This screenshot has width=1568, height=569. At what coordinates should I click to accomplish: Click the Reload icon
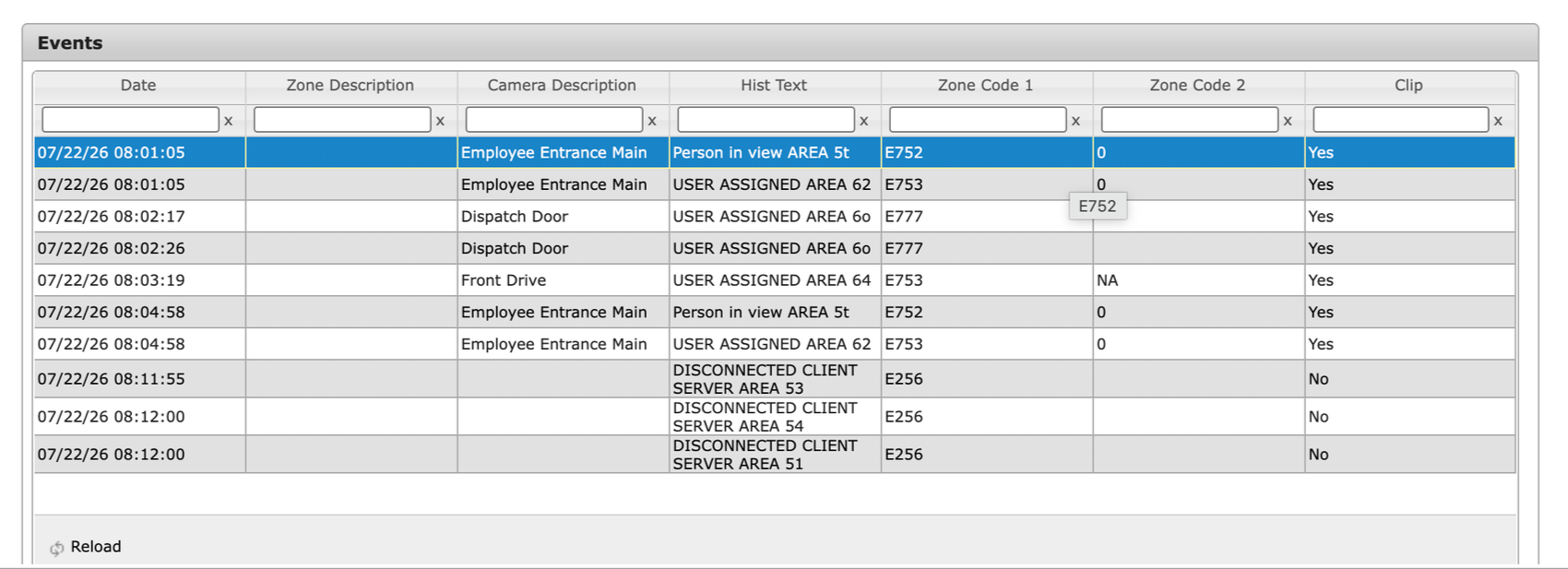pyautogui.click(x=57, y=548)
